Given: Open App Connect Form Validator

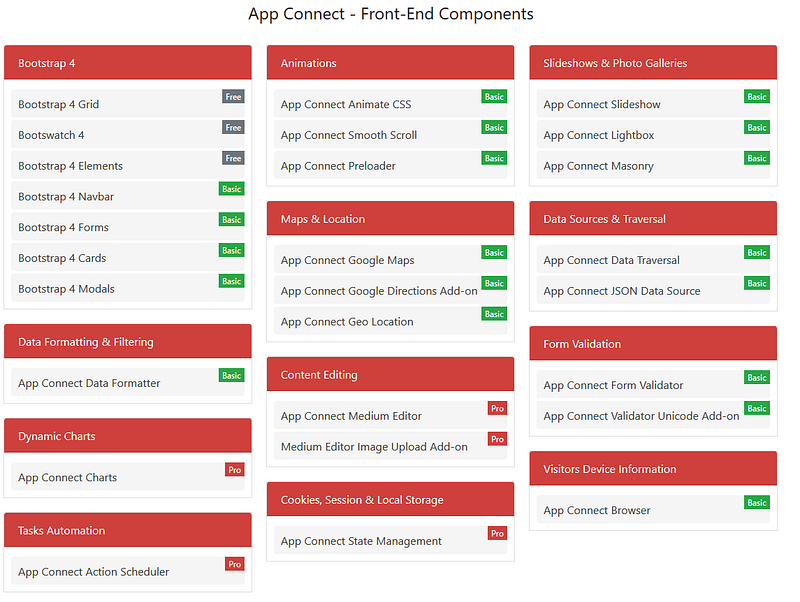Looking at the screenshot, I should [653, 384].
